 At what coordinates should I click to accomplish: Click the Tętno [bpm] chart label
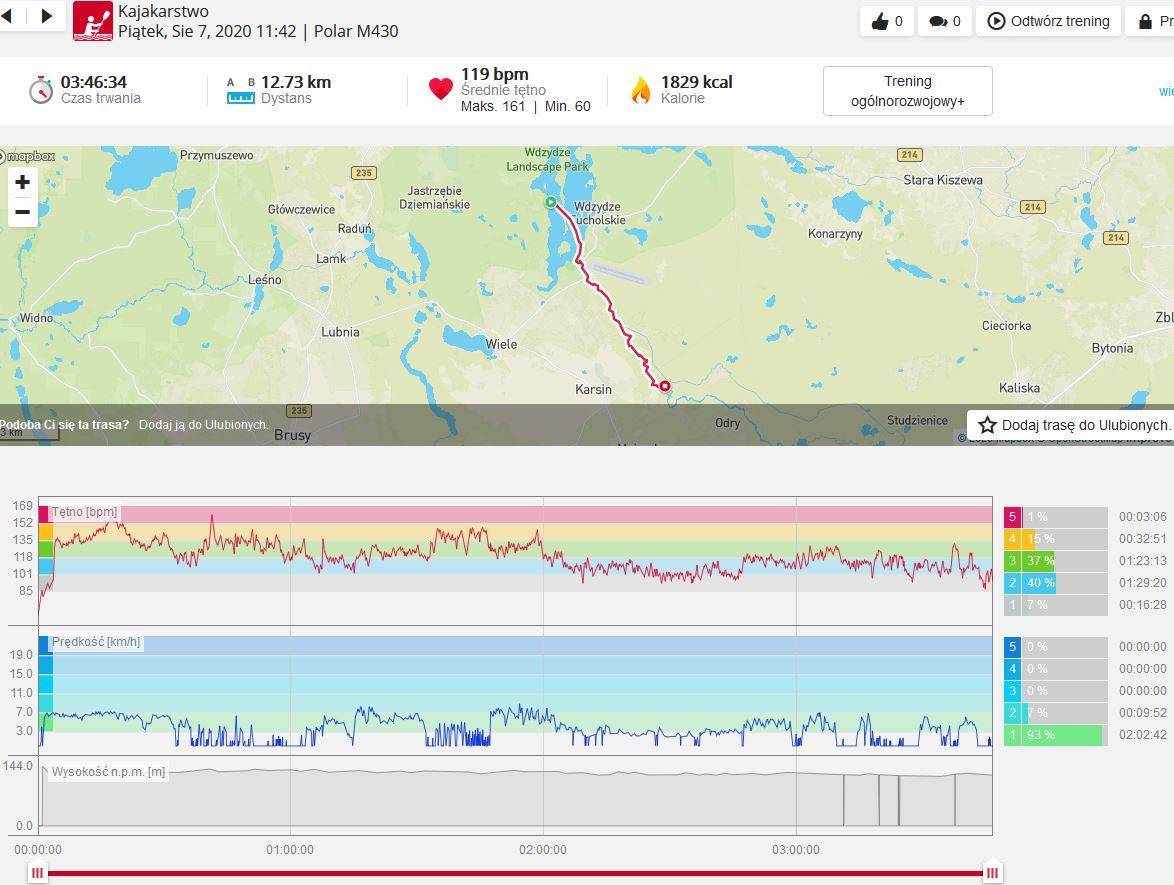pos(84,512)
